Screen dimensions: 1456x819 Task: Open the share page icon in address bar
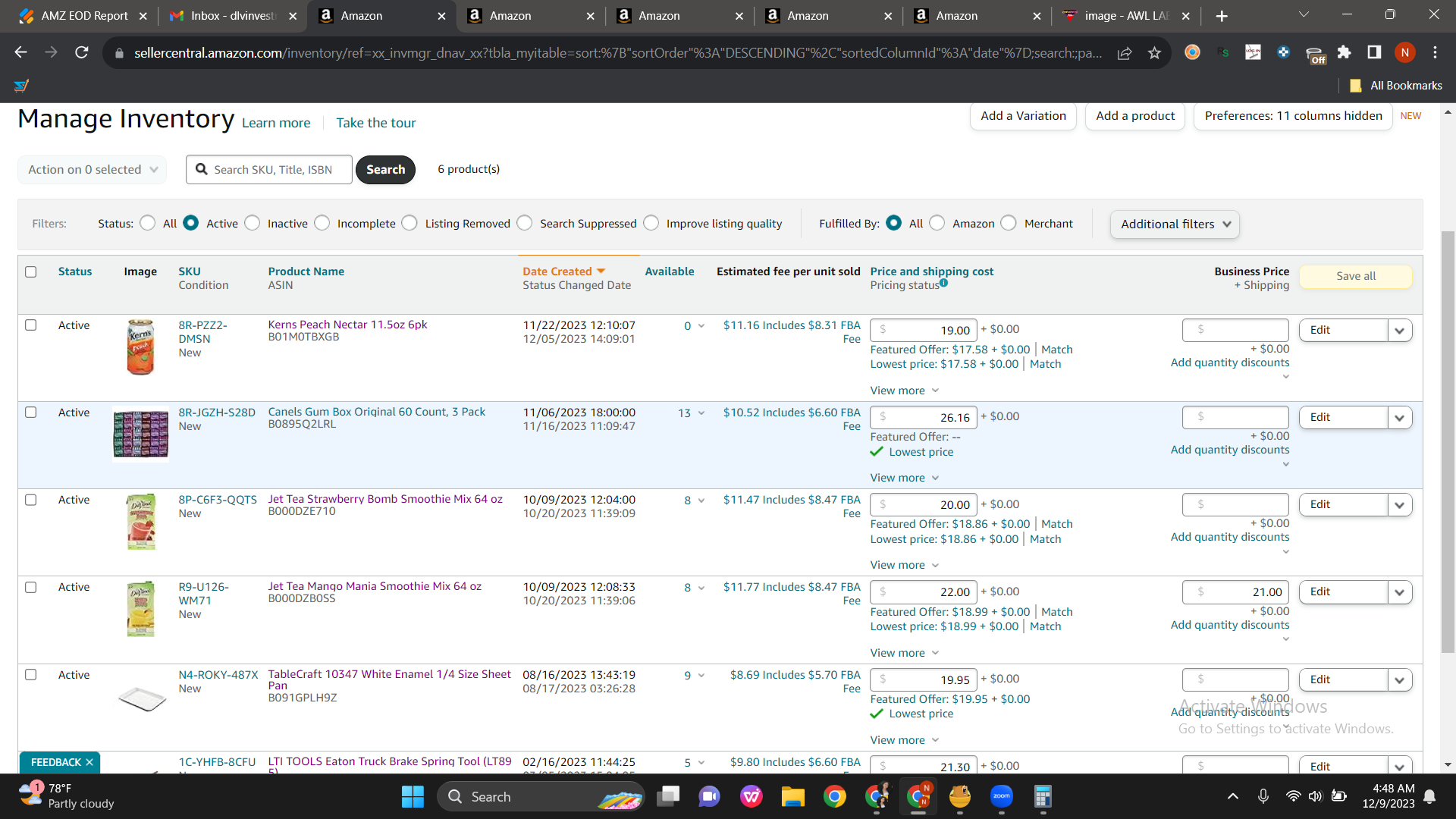[1125, 52]
